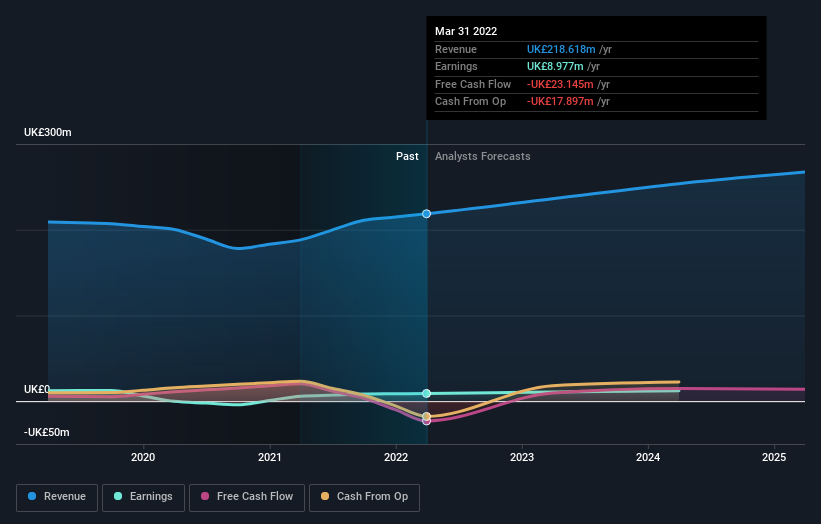Viewport: 821px width, 524px height.
Task: Click the UK£300m y-axis label
Action: (48, 132)
